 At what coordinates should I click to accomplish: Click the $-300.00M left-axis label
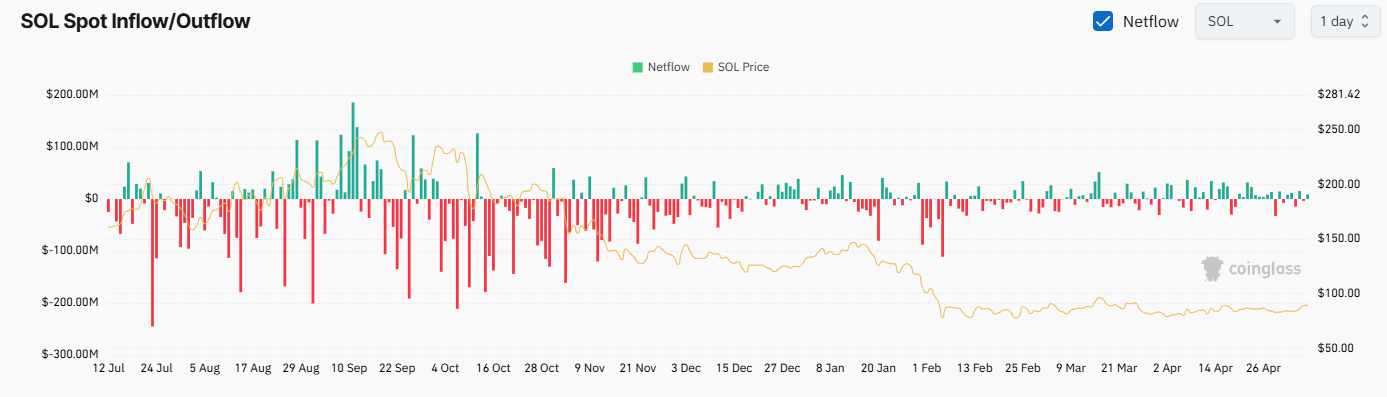[x=70, y=354]
